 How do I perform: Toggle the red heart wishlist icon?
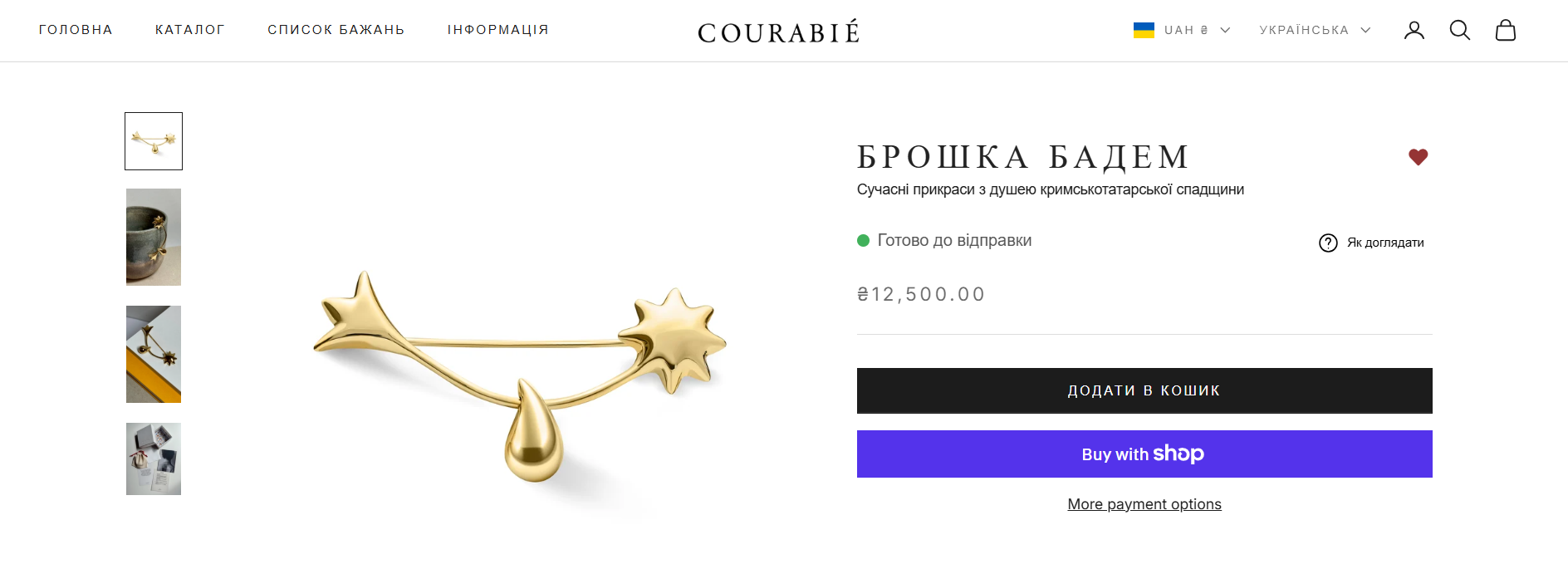[1418, 157]
